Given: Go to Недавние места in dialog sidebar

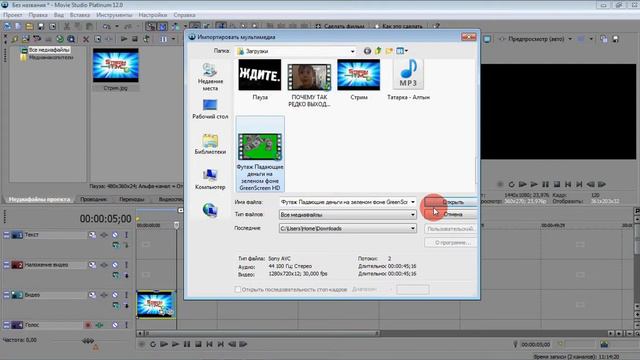Looking at the screenshot, I should (x=210, y=77).
